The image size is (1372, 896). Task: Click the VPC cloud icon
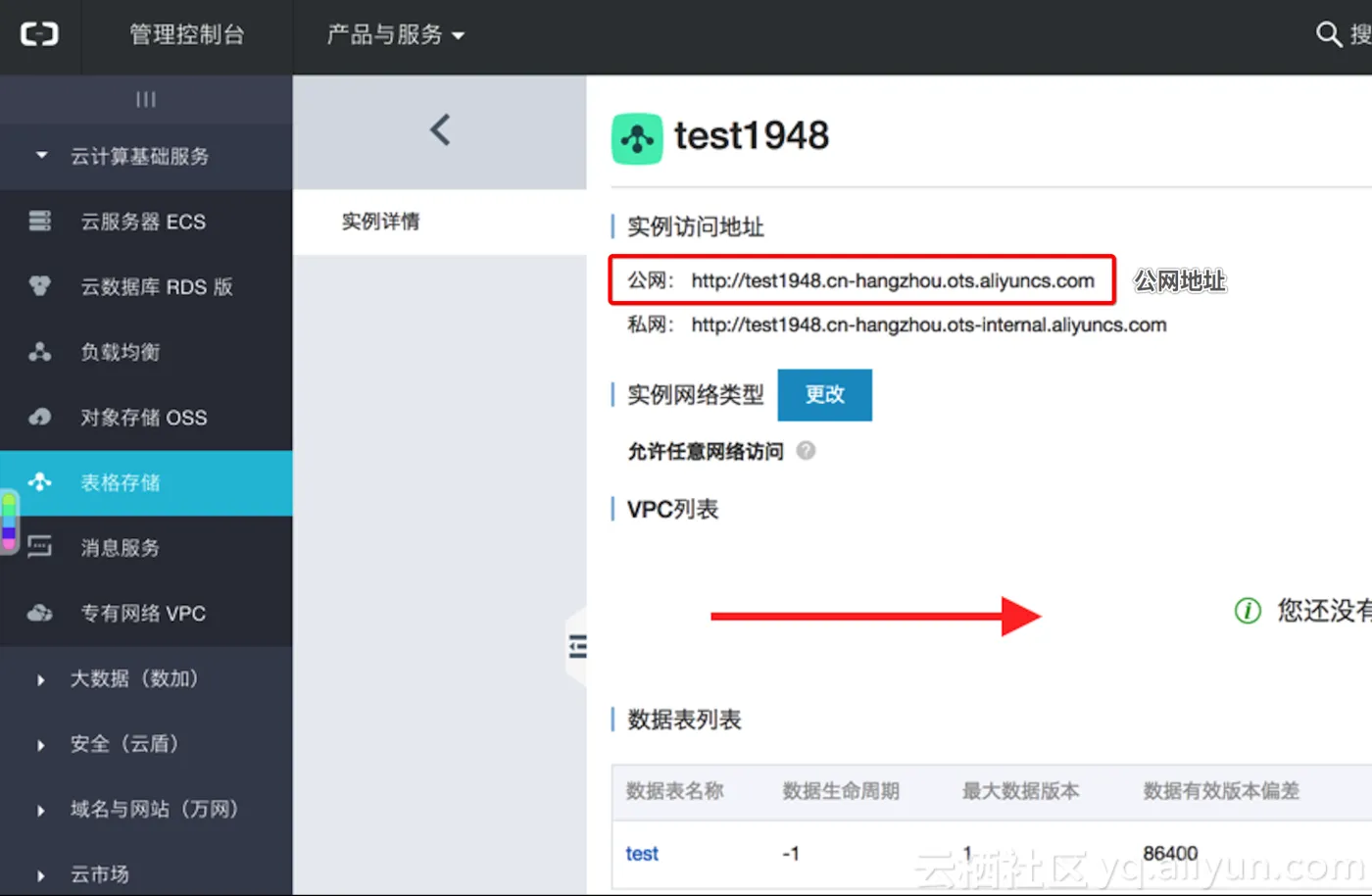tap(39, 613)
